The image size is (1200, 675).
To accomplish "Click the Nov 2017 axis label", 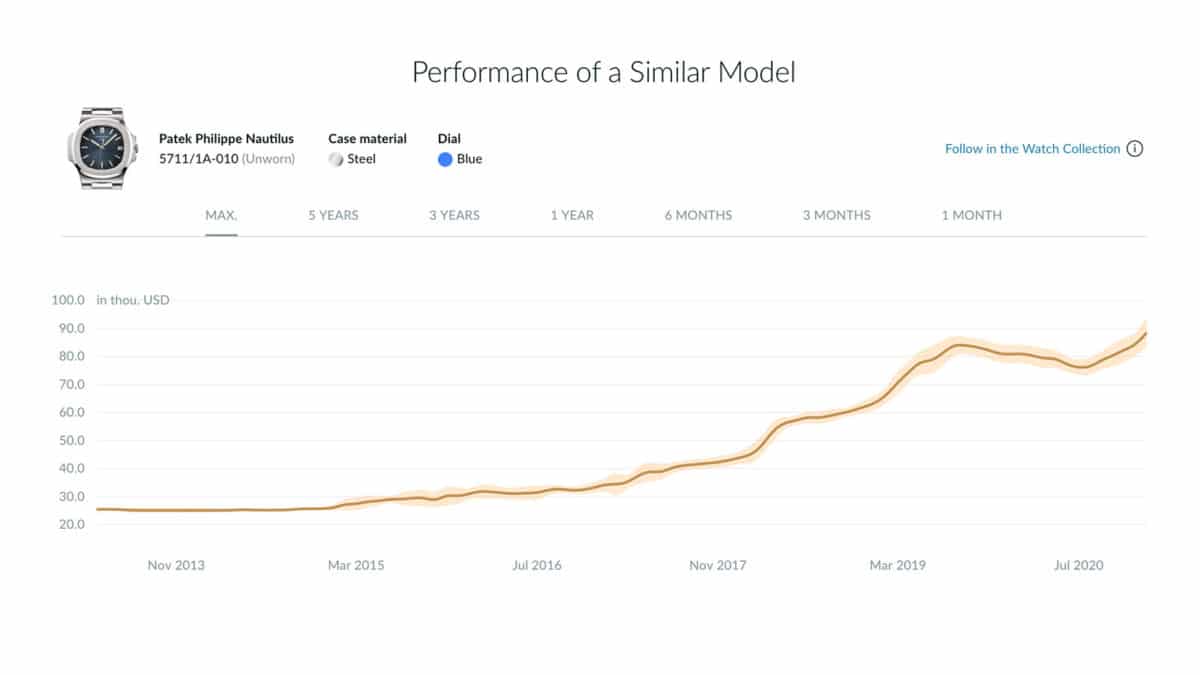I will (x=717, y=565).
